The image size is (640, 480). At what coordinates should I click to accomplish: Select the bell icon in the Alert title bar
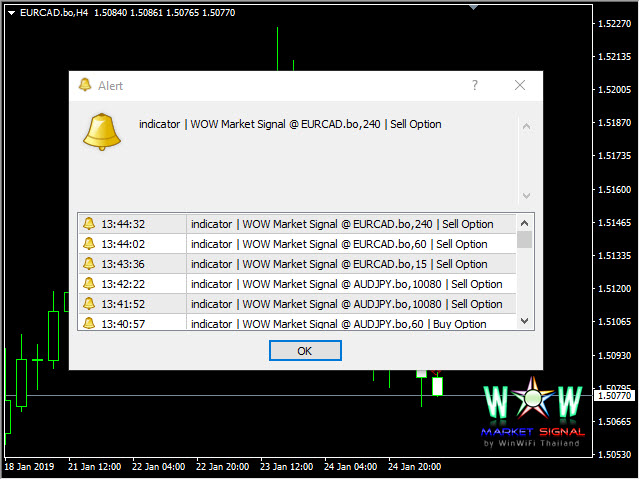click(x=85, y=85)
